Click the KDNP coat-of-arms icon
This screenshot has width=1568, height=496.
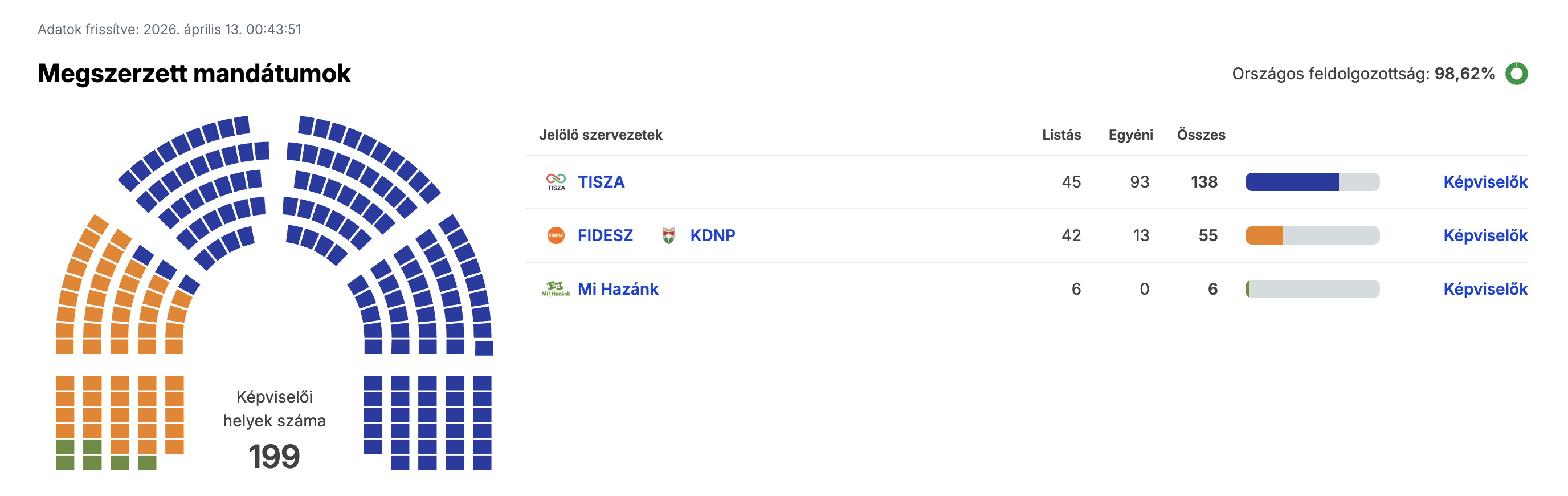[x=668, y=235]
